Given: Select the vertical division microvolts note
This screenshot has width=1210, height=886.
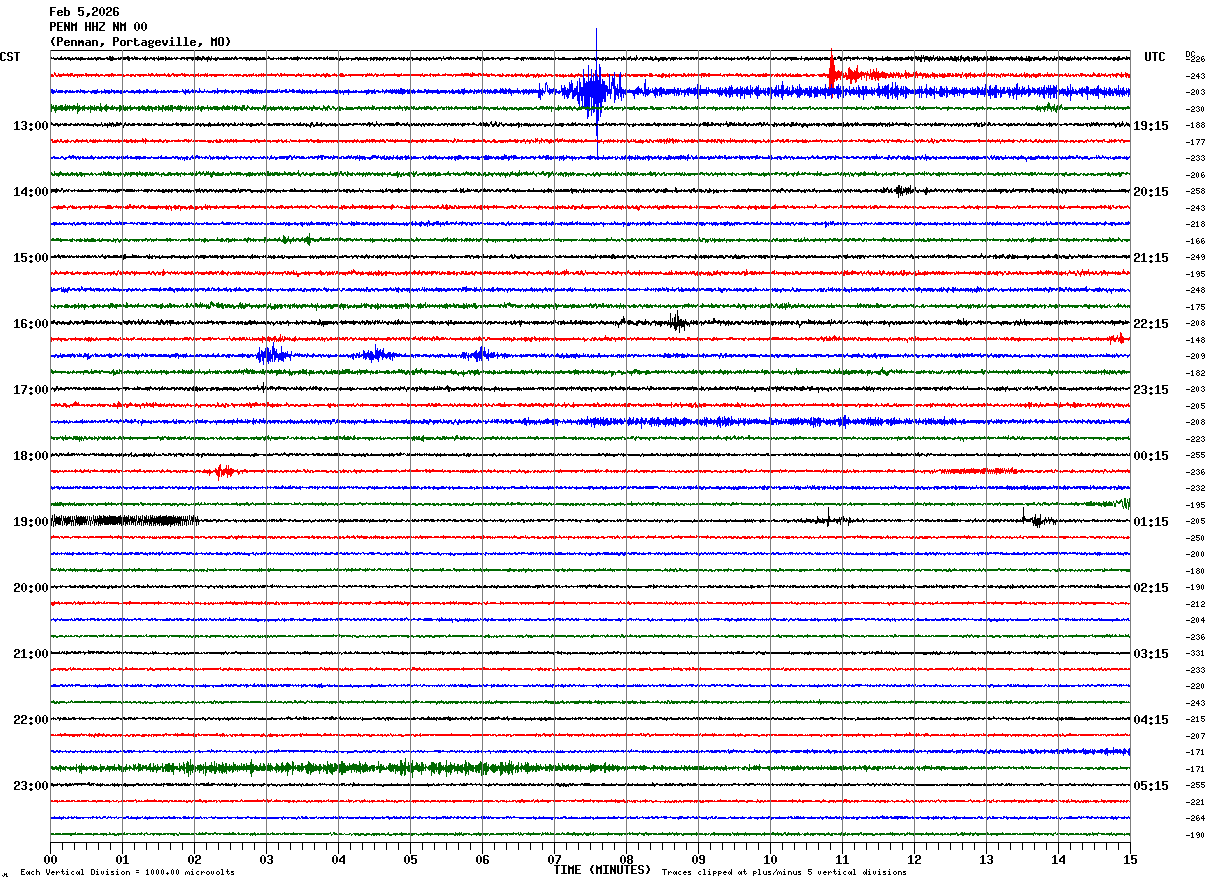Looking at the screenshot, I should (127, 873).
